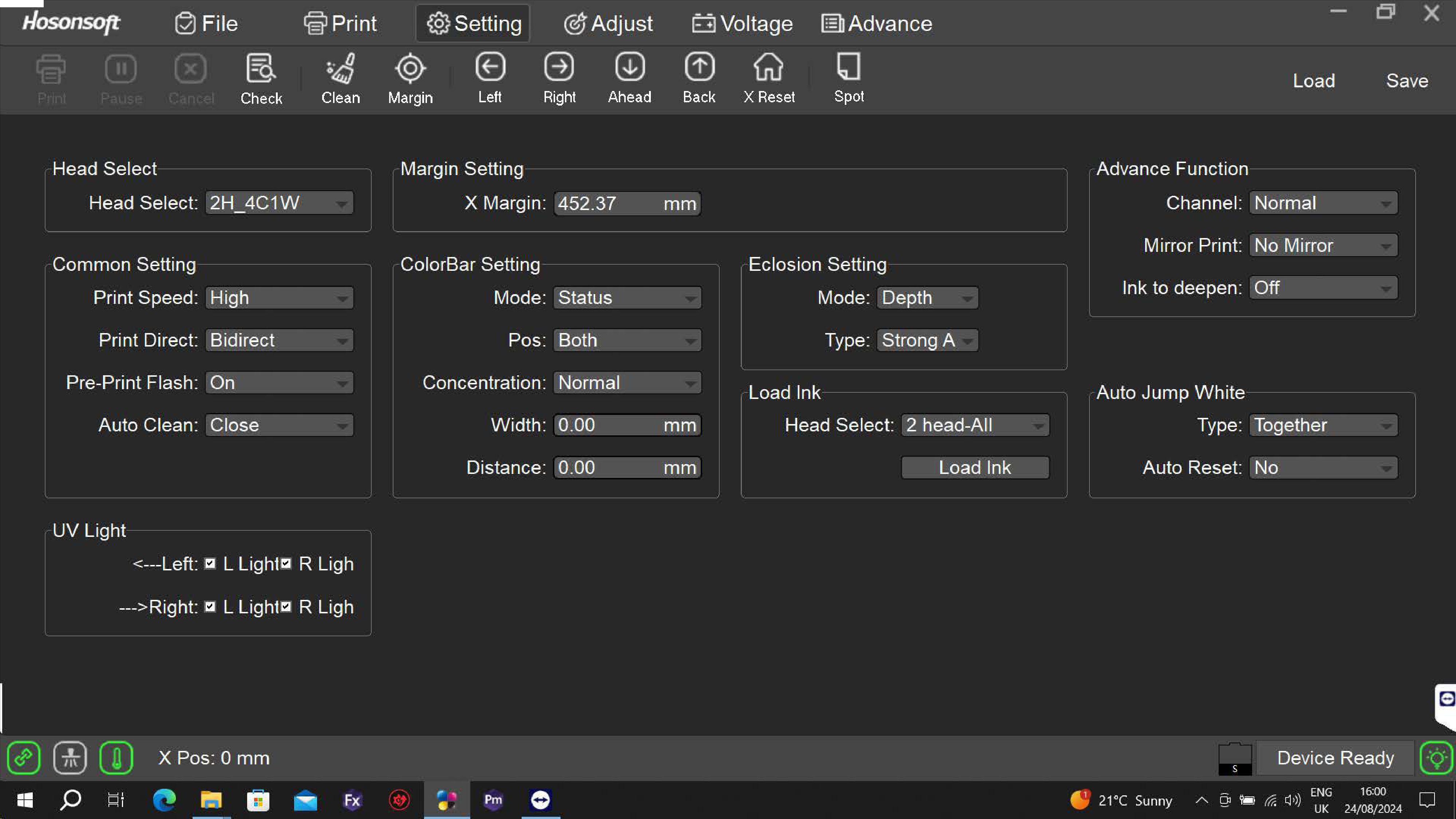Open the Eclosion Type Strong A dropdown
The height and width of the screenshot is (819, 1456).
927,340
